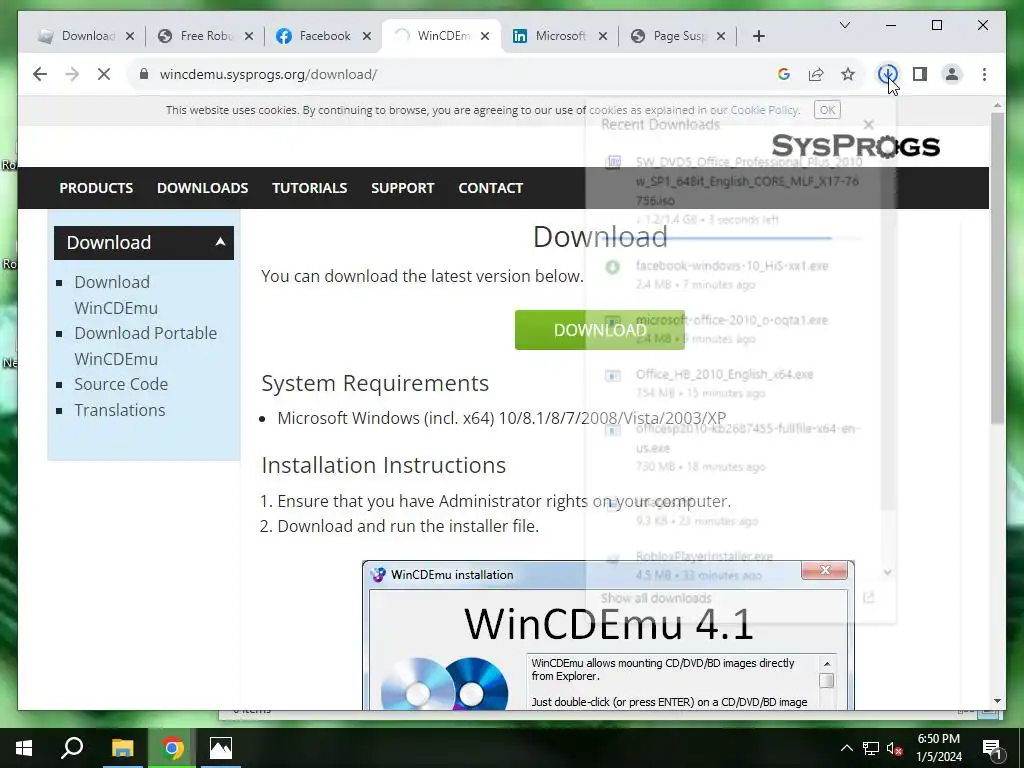
Task: Open a new browser tab
Action: 758,36
